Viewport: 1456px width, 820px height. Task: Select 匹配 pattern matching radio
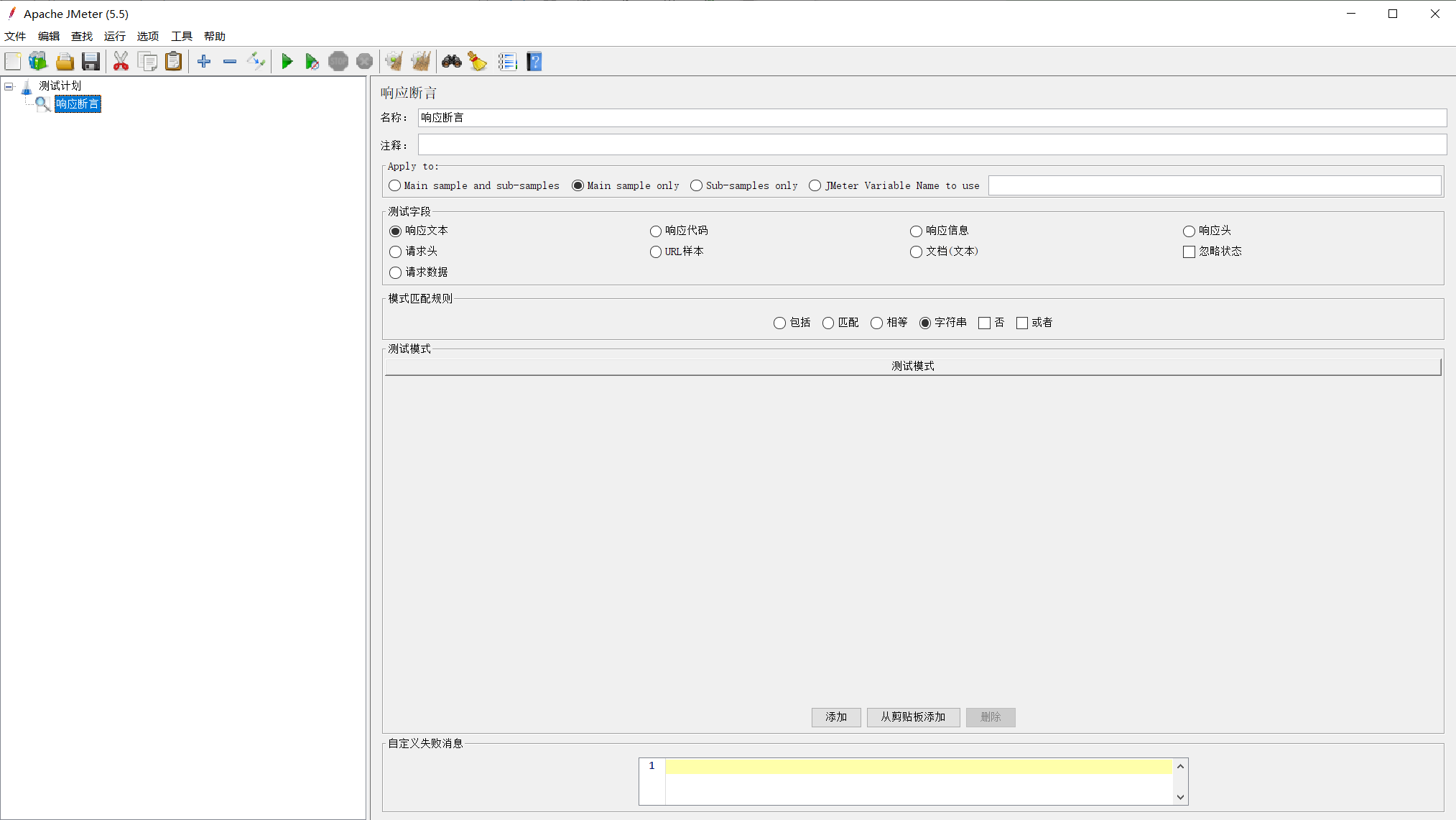[x=827, y=323]
